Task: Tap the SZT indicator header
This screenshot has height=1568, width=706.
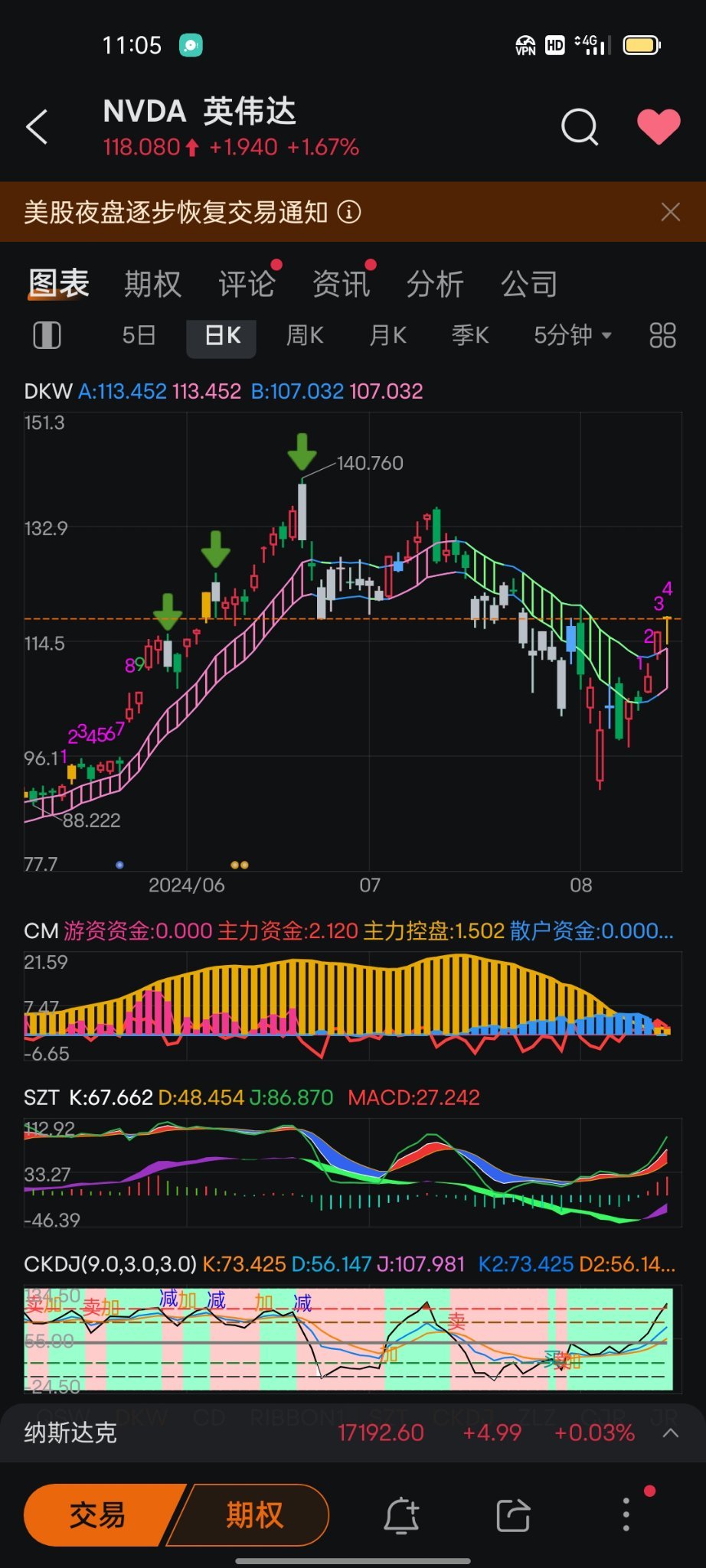Action: [x=252, y=1097]
